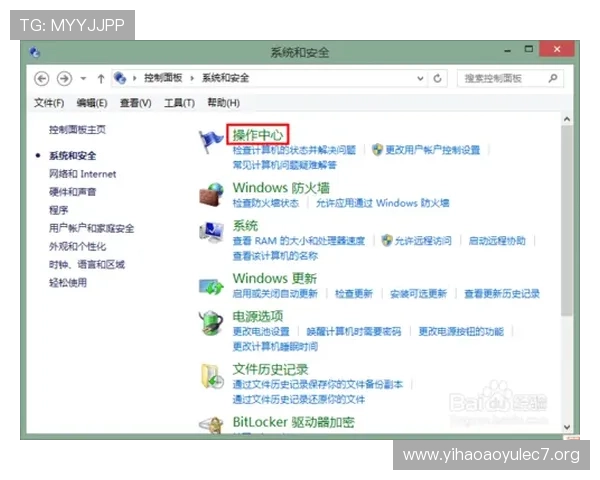
Task: Open 电源选项 heading
Action: tap(258, 316)
